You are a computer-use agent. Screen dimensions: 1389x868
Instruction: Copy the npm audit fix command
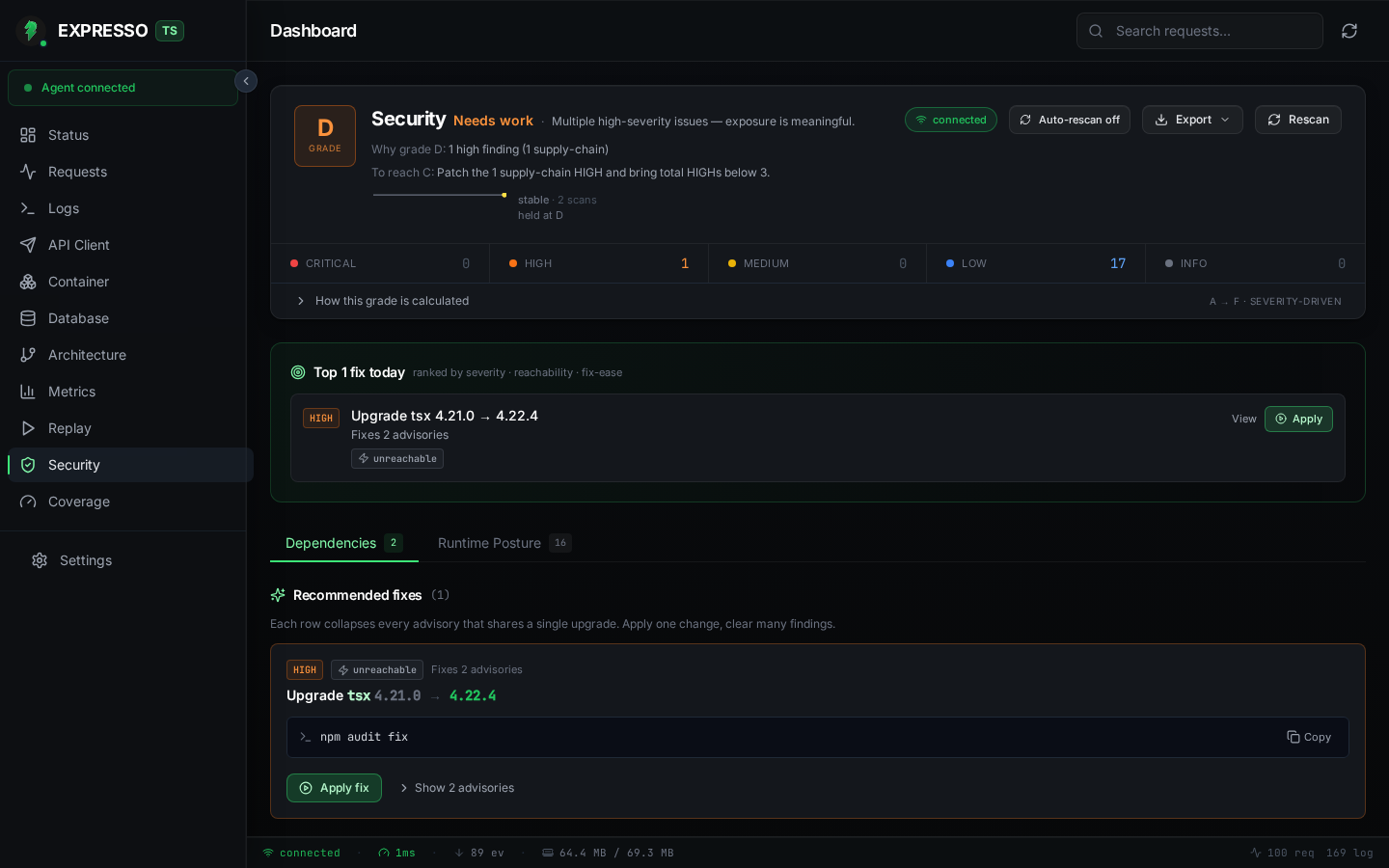click(1309, 737)
